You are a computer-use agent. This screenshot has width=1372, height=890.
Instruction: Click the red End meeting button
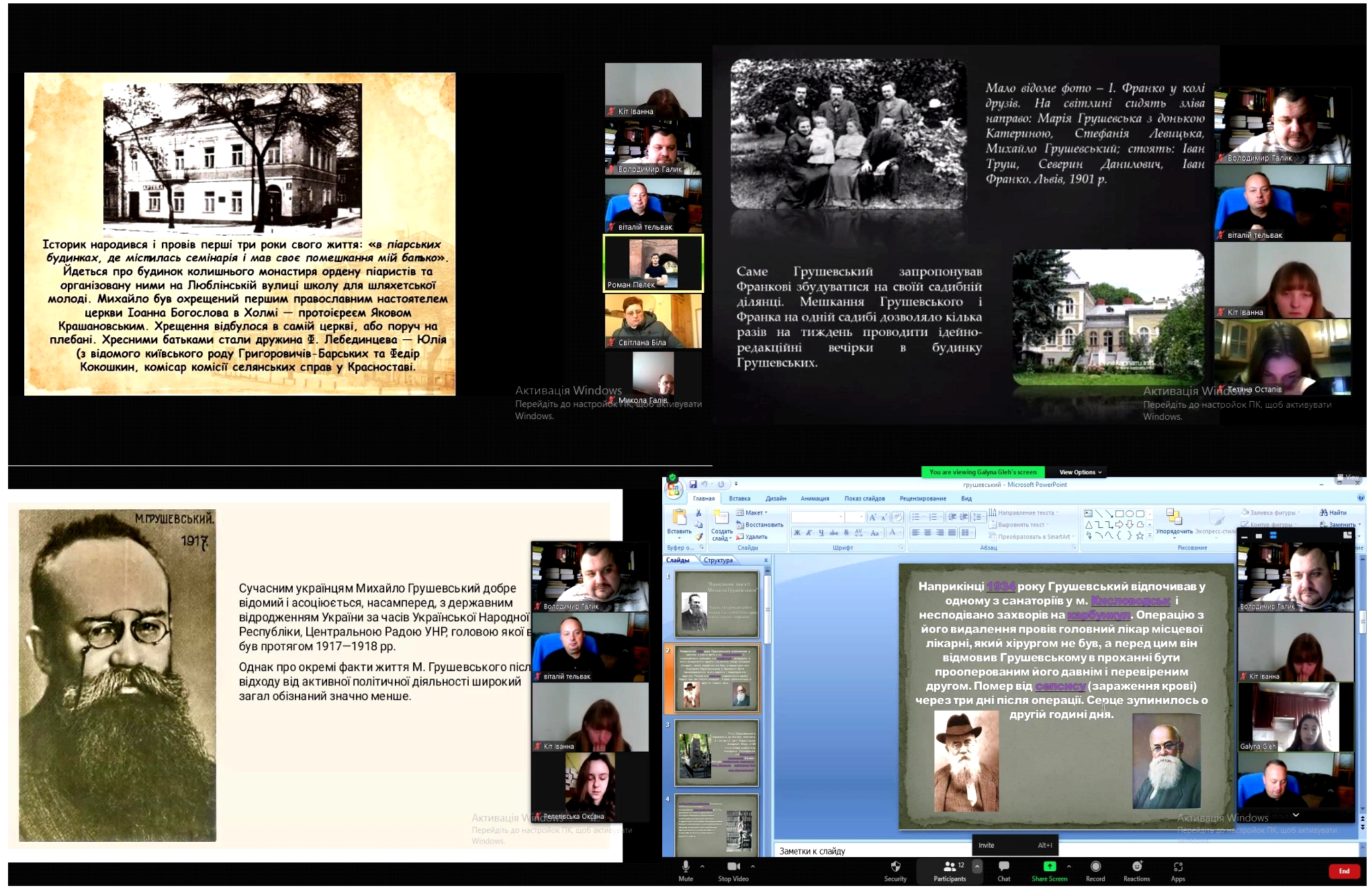coord(1344,871)
